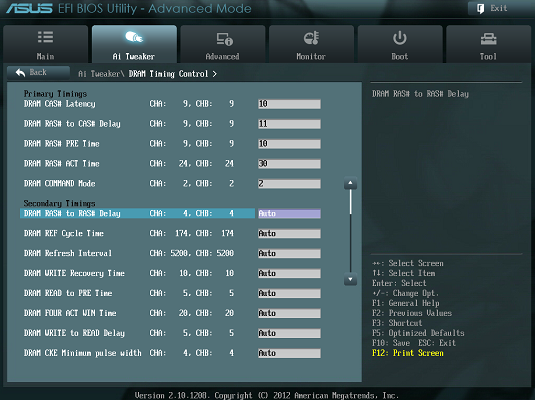This screenshot has width=535, height=400.
Task: Click the Primary Timings heading
Action: tap(55, 94)
